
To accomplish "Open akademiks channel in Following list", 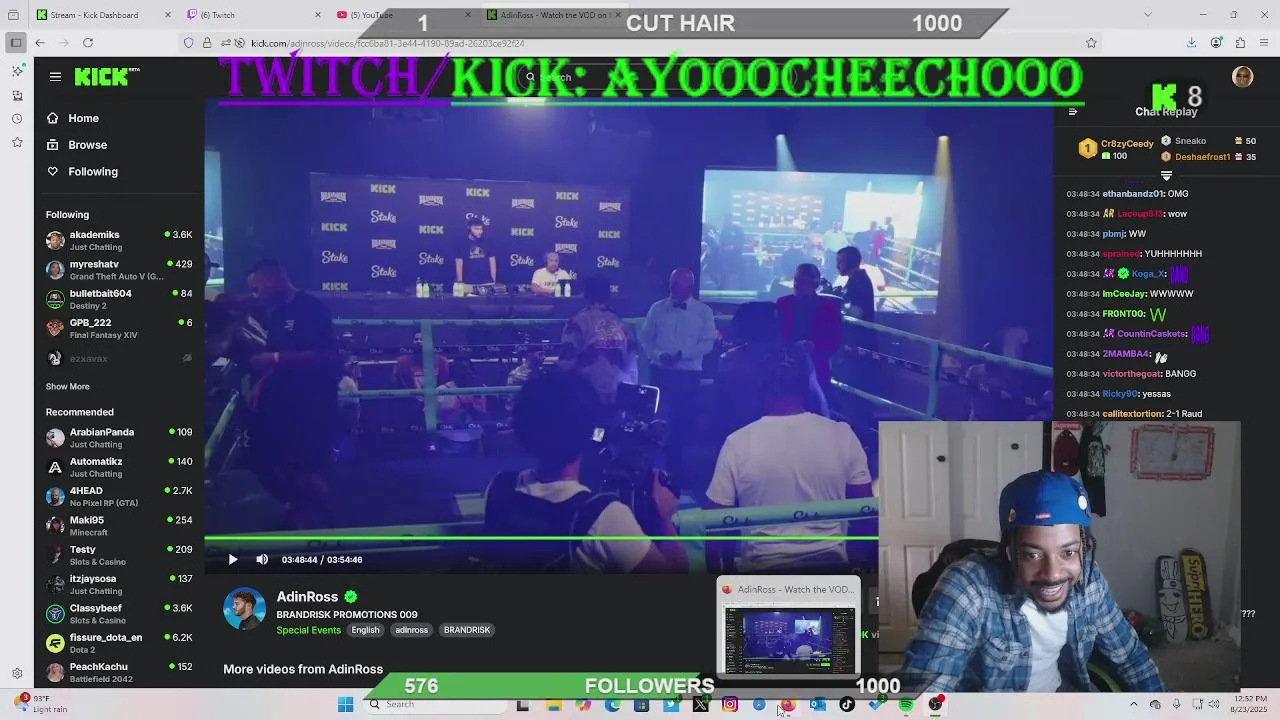I will (119, 240).
